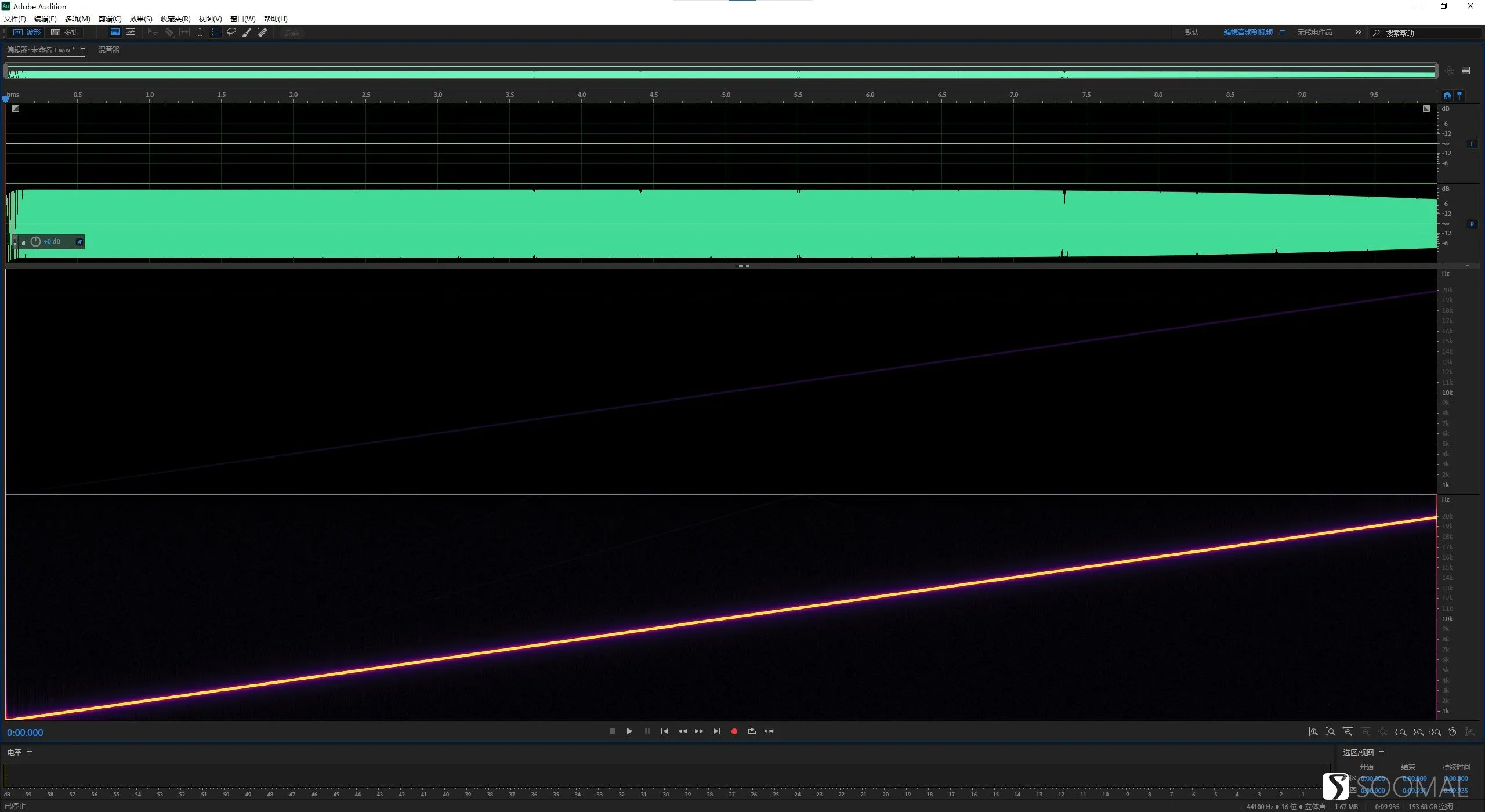
Task: Switch to the 多轨 multitrack view
Action: click(64, 32)
